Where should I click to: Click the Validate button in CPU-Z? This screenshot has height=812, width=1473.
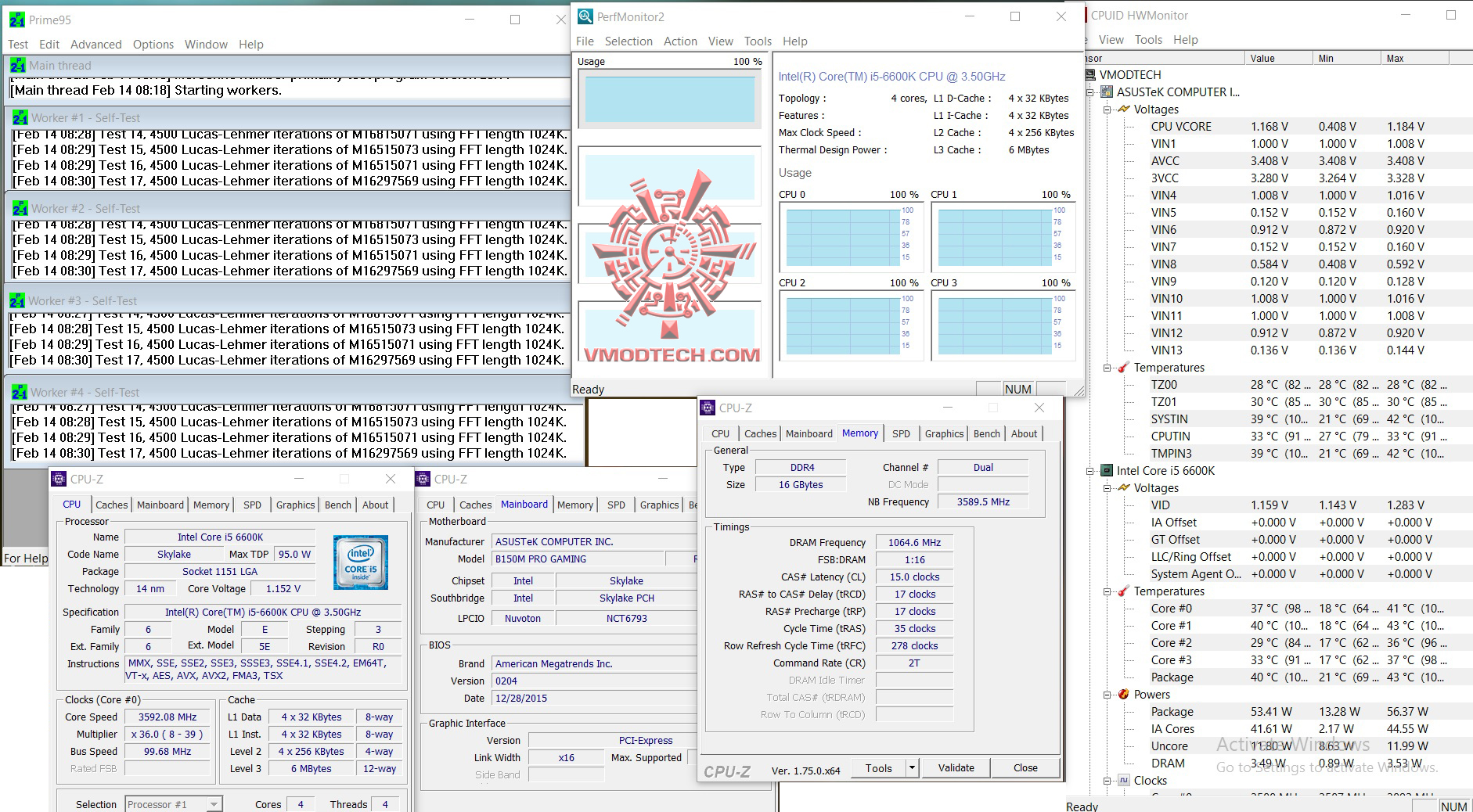click(956, 768)
